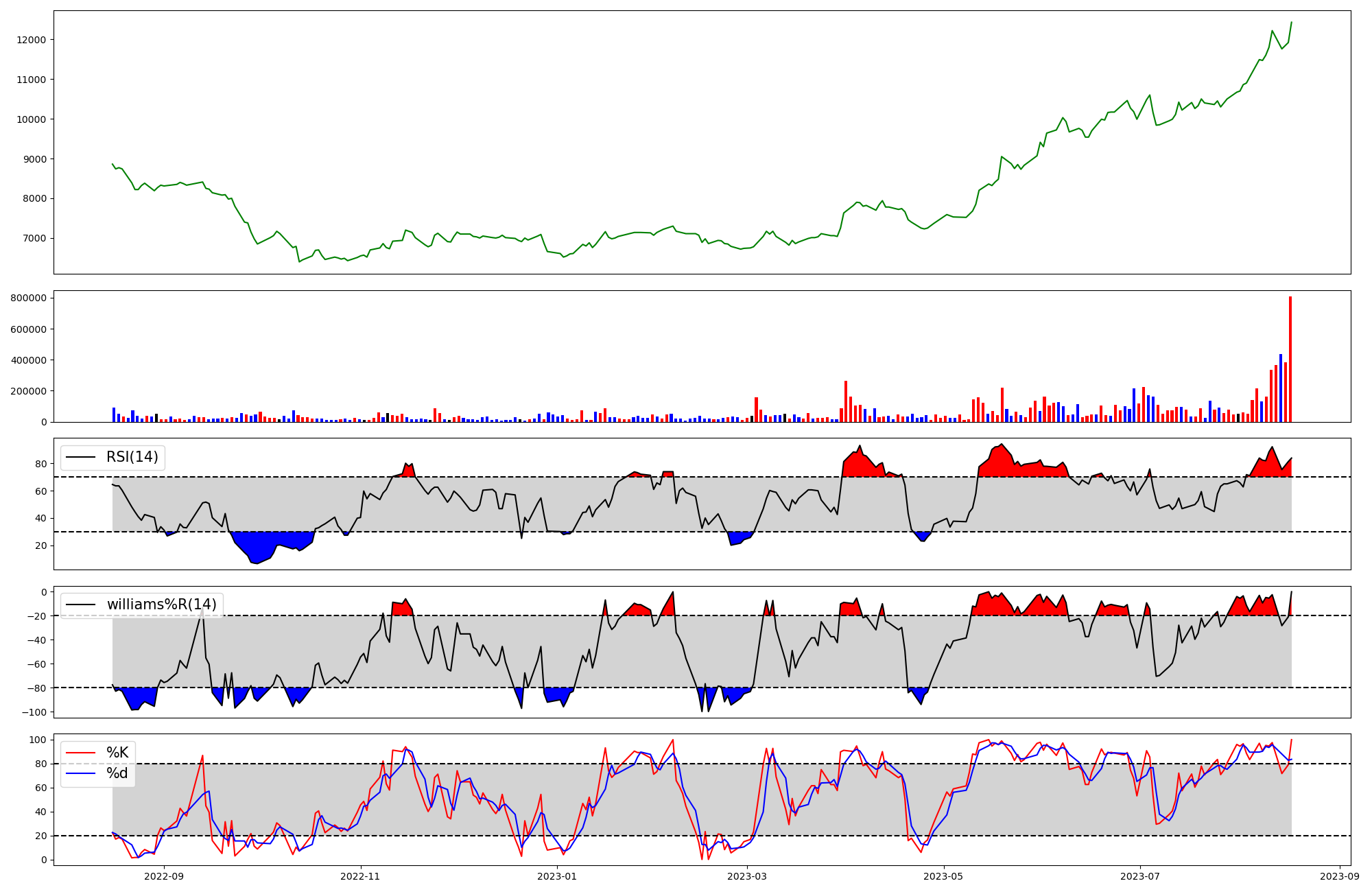Click the 2023-09 x-axis date label

(1340, 876)
